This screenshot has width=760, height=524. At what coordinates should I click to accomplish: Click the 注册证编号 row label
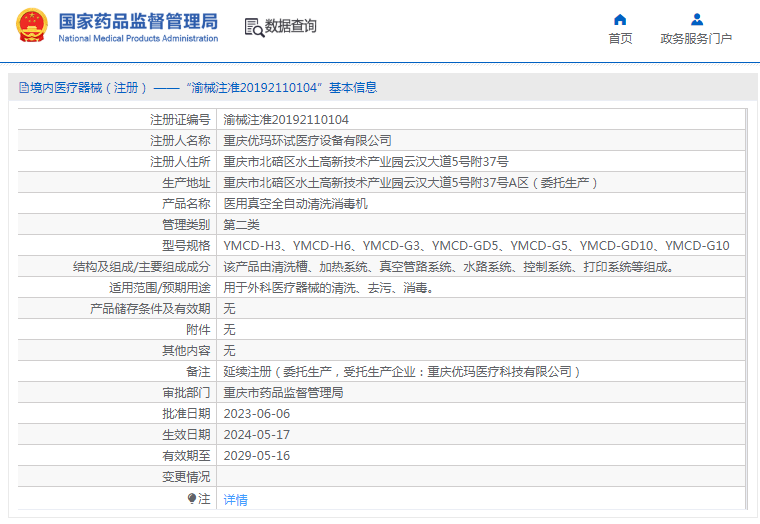click(180, 120)
